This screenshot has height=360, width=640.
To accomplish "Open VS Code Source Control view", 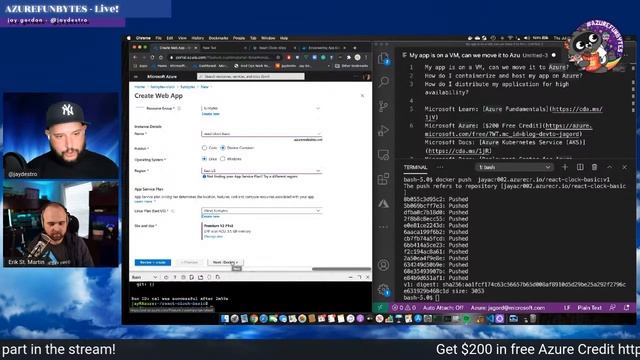I will click(383, 106).
